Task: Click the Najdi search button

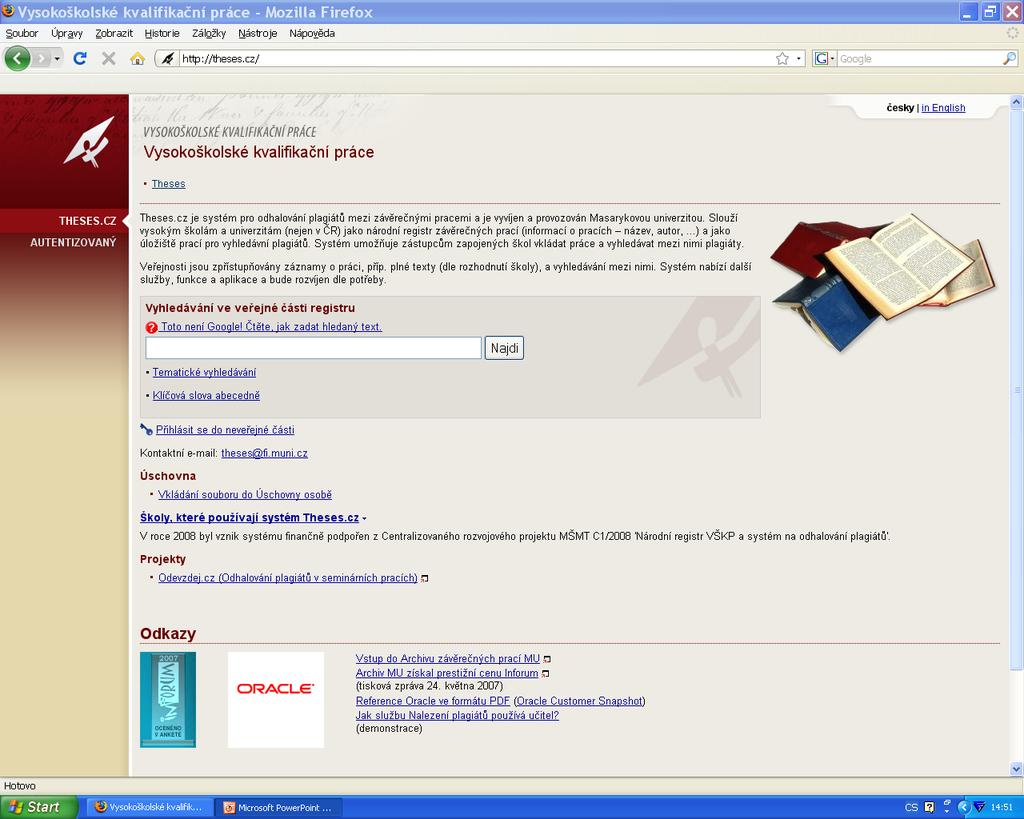Action: [504, 348]
